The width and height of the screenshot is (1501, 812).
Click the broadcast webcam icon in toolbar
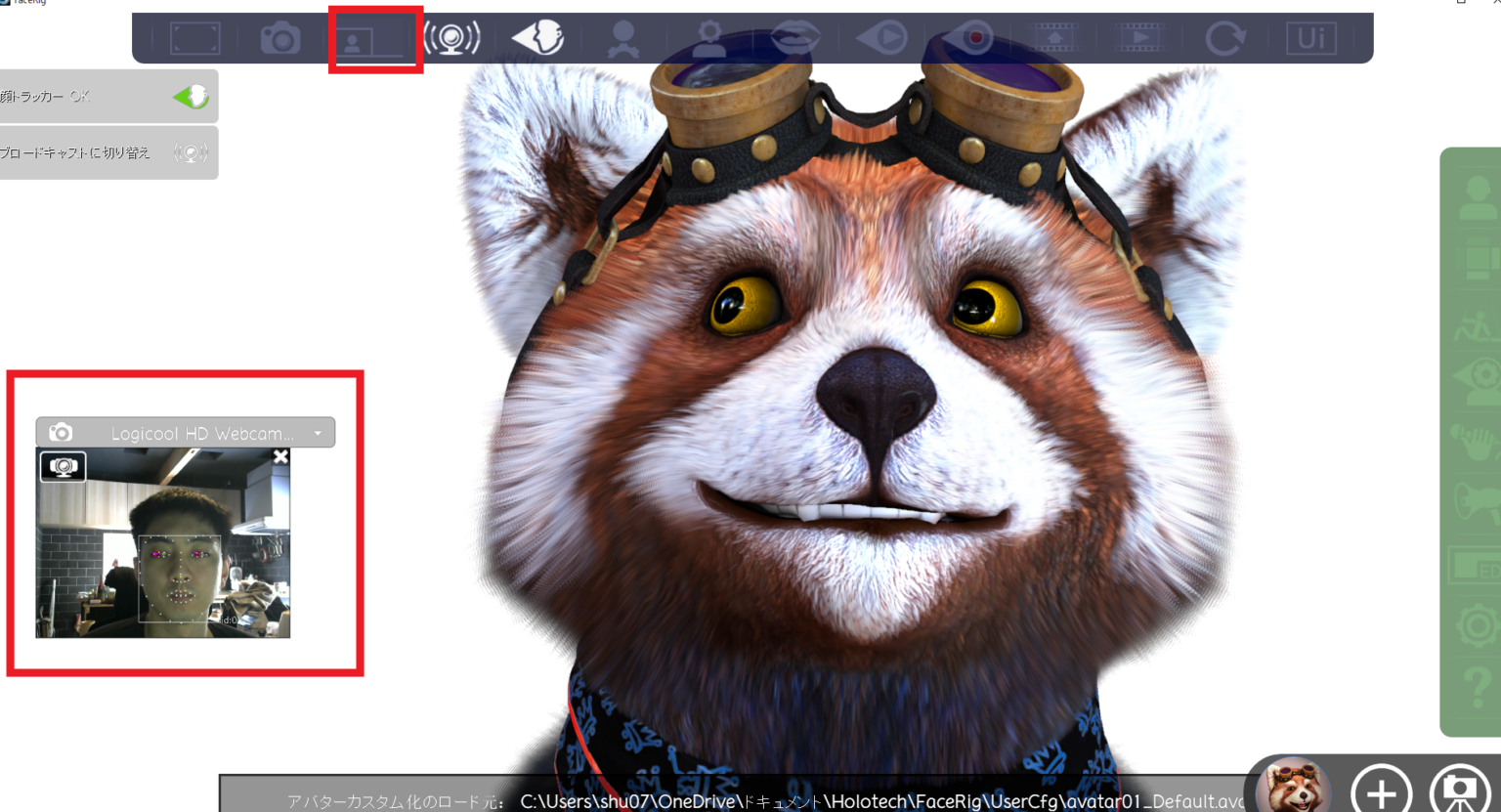(x=451, y=39)
